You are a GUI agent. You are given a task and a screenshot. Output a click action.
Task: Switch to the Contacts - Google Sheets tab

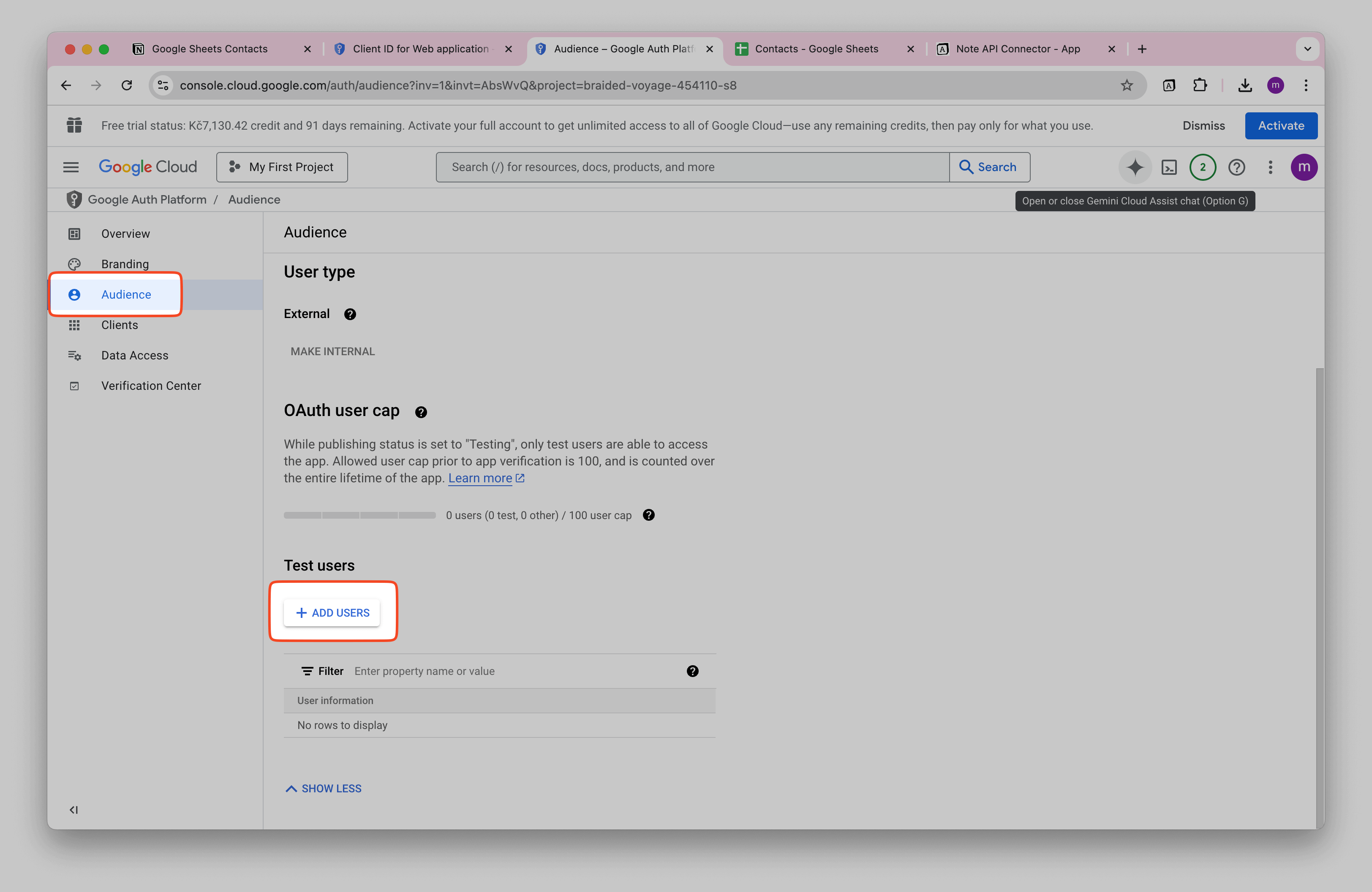(x=817, y=49)
